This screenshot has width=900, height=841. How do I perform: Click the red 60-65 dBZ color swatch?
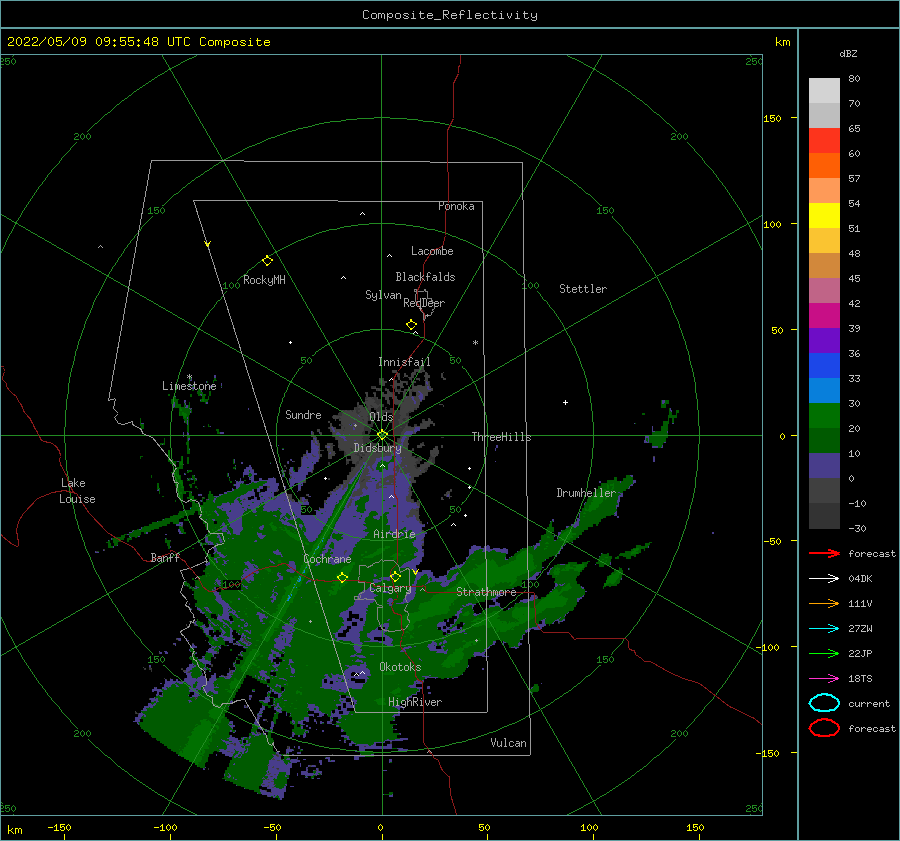(824, 140)
